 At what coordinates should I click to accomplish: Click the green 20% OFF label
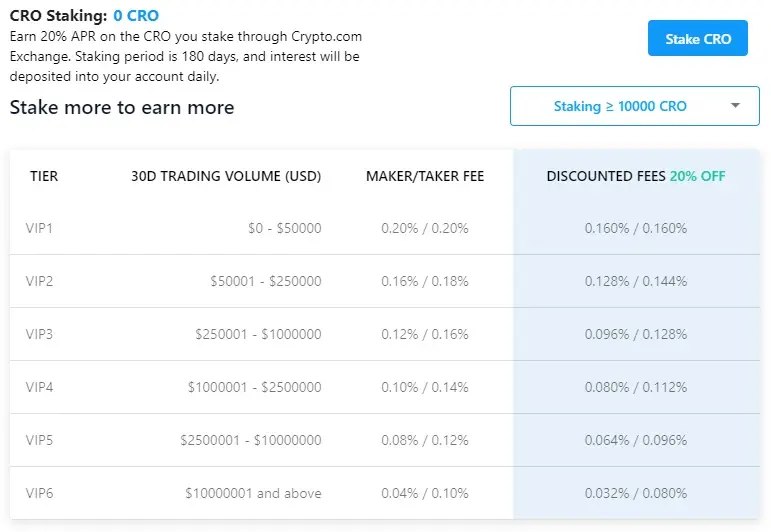[x=697, y=176]
